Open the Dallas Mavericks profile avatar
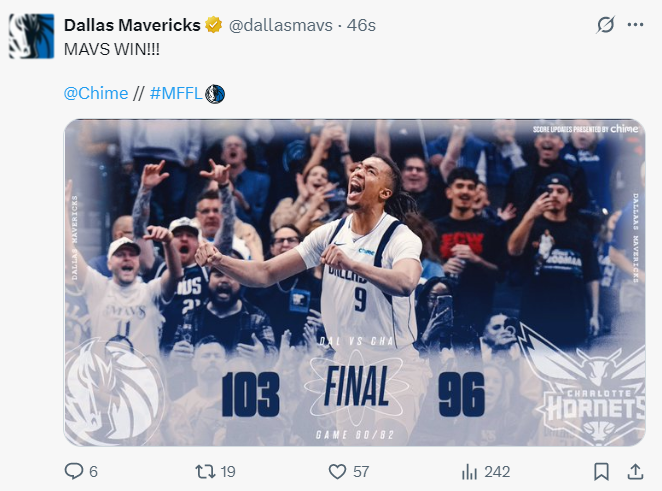Image resolution: width=662 pixels, height=491 pixels. click(32, 36)
